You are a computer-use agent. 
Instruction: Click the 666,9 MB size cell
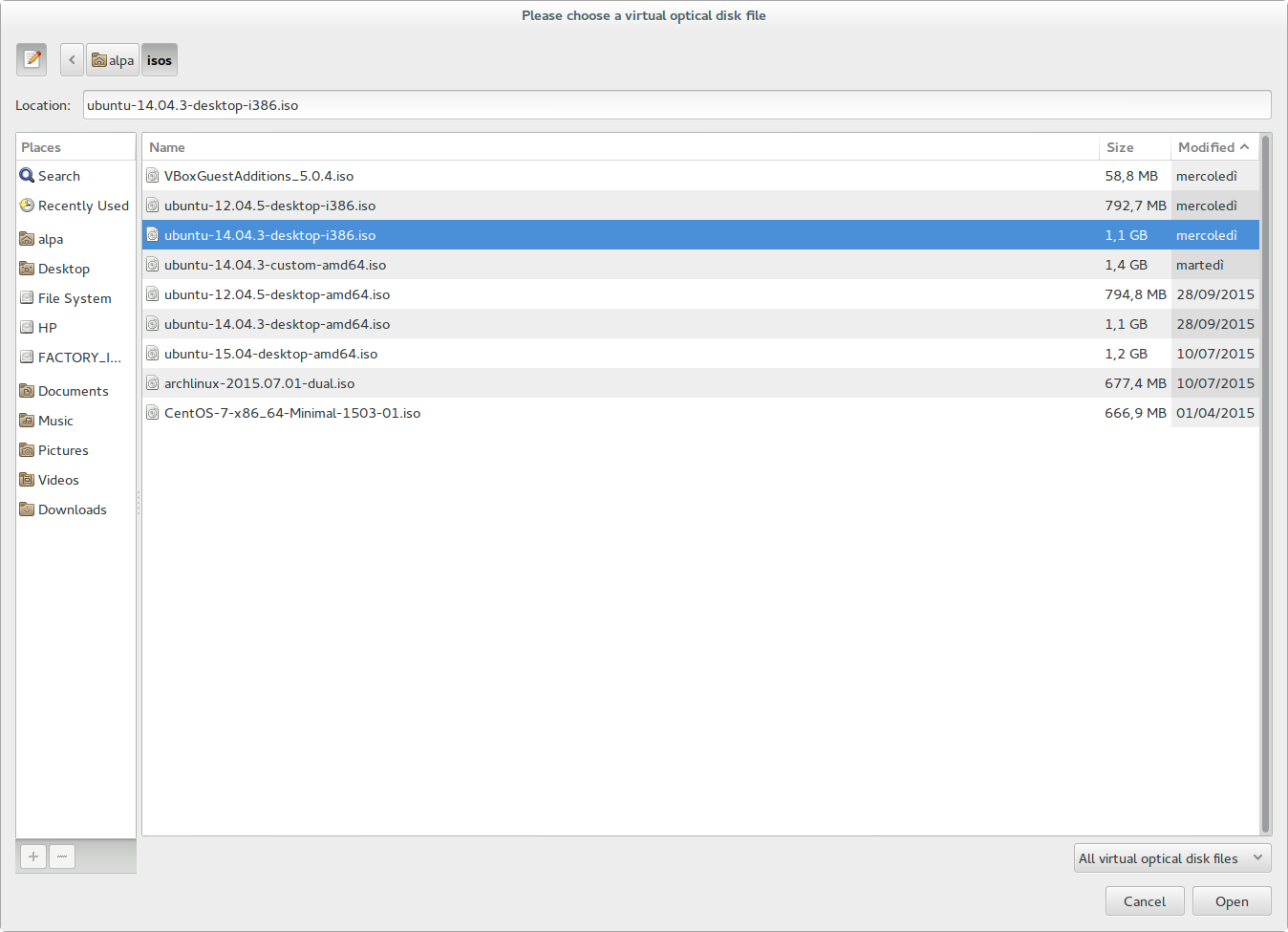[1135, 413]
